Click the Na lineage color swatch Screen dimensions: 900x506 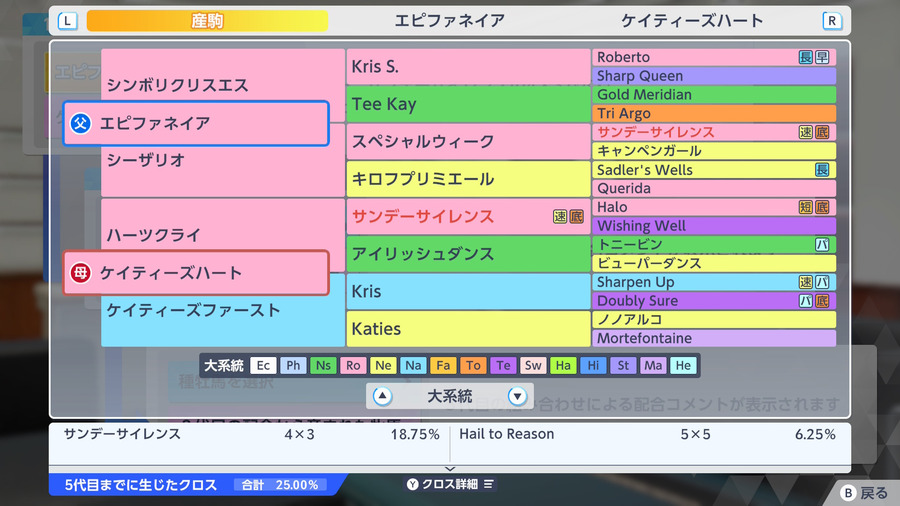point(413,365)
